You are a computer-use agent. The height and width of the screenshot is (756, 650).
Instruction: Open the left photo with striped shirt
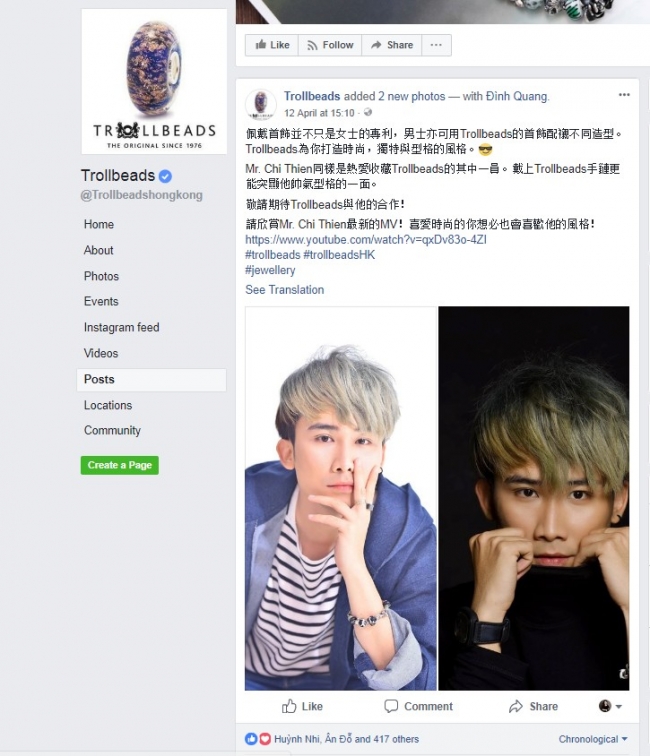click(x=340, y=499)
